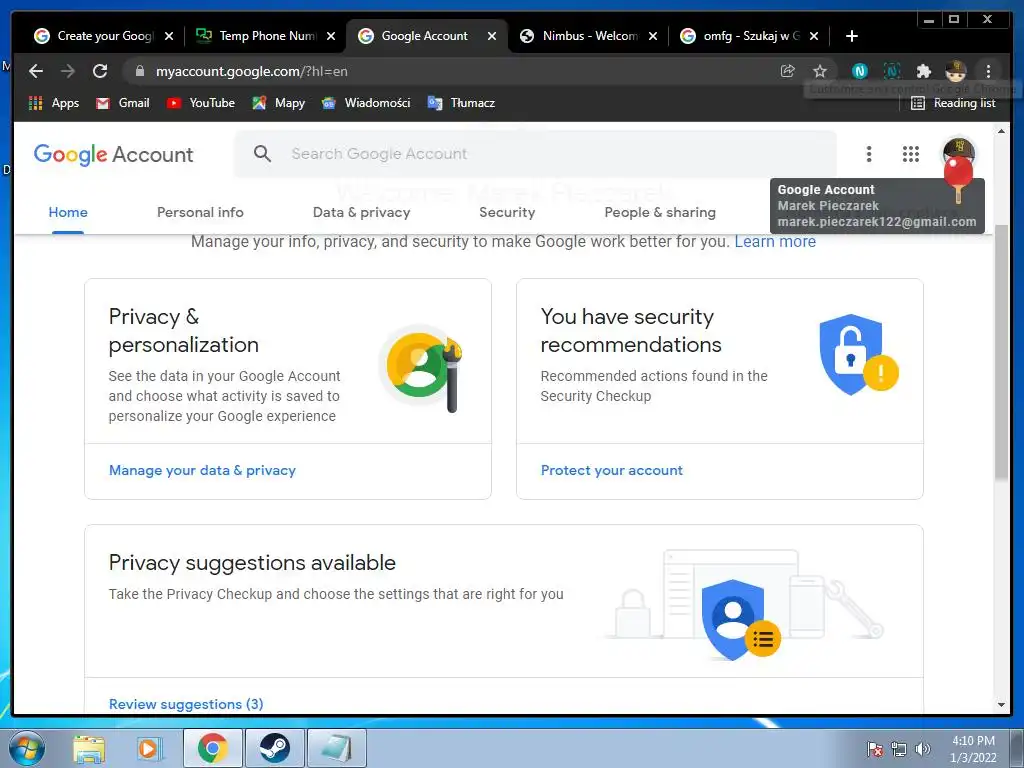Open the Extensions puzzle icon

923,71
